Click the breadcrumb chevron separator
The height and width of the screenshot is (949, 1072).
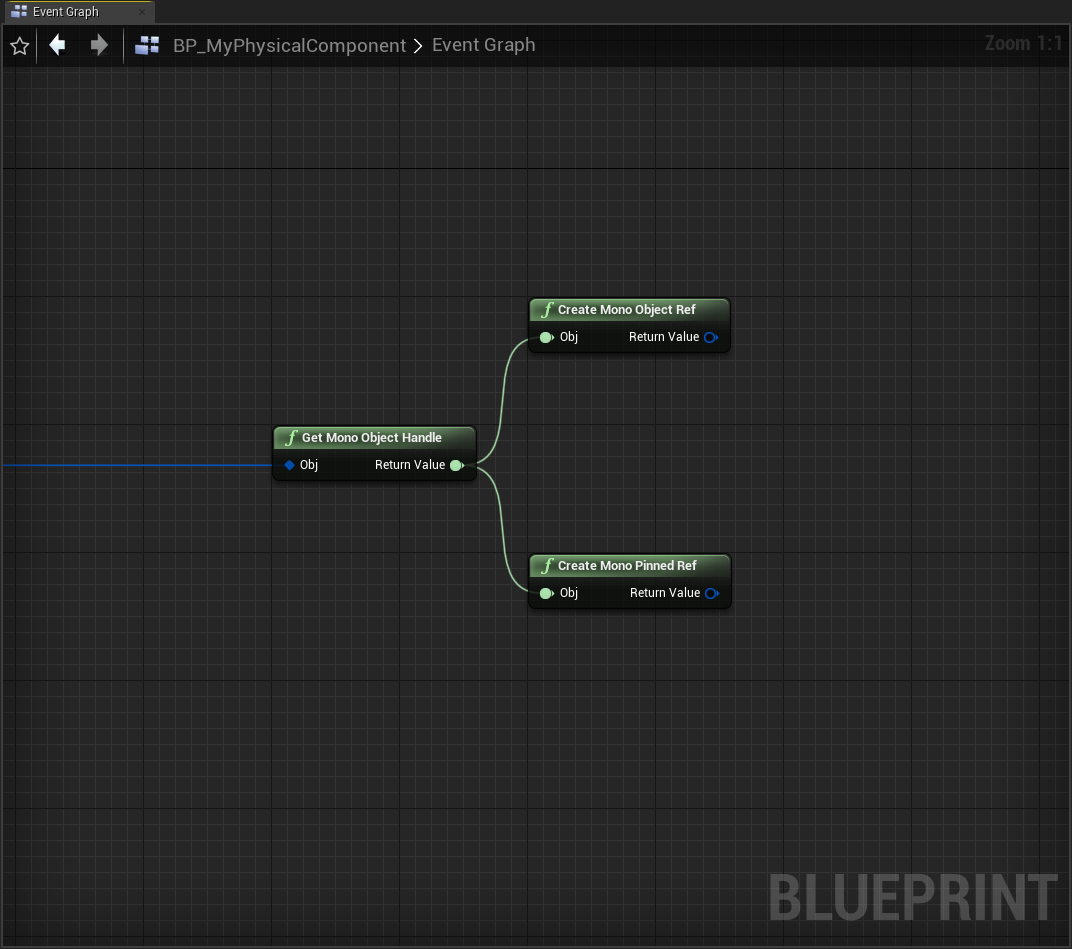coord(418,45)
